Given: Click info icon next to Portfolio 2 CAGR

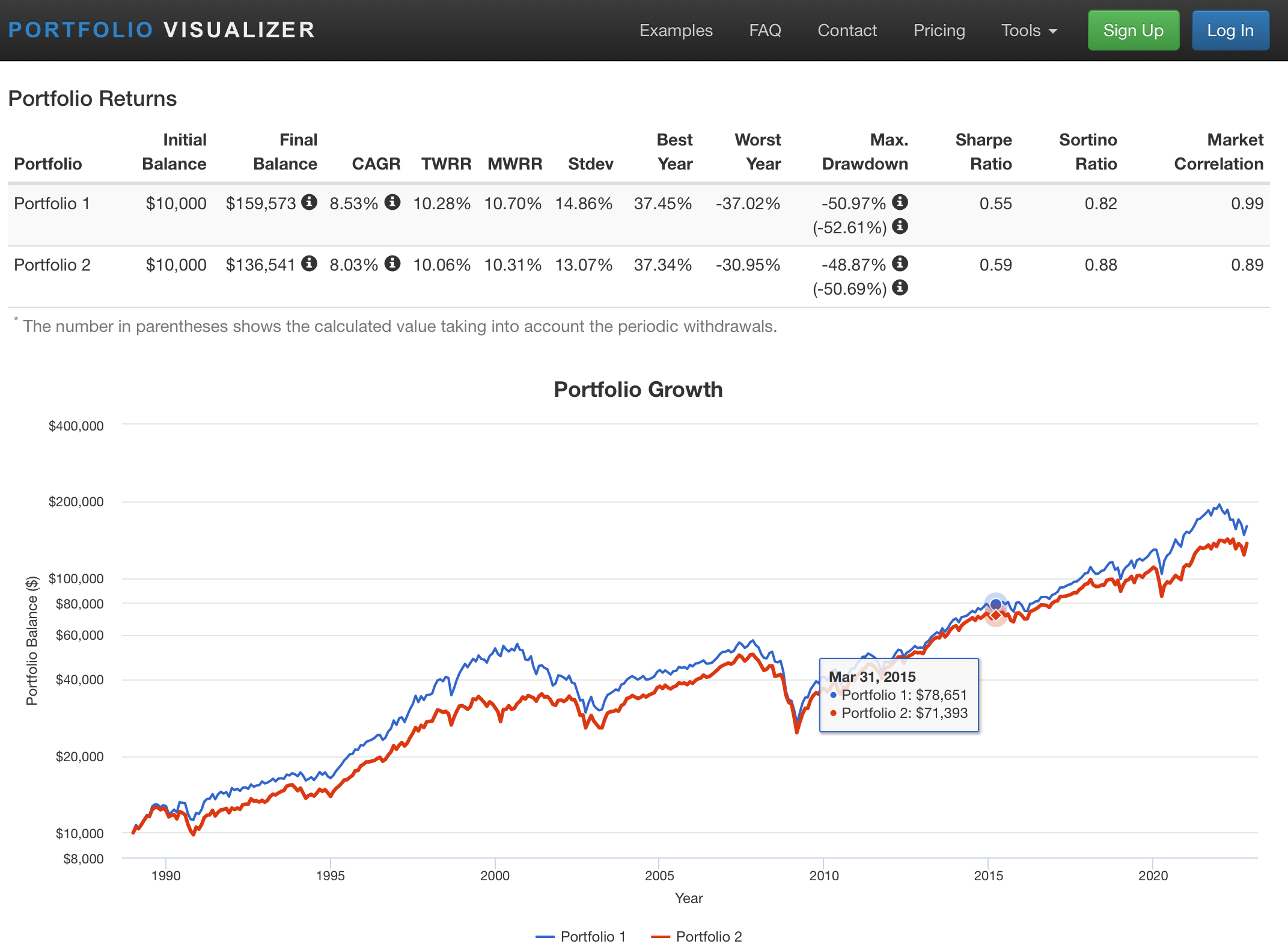Looking at the screenshot, I should [392, 263].
